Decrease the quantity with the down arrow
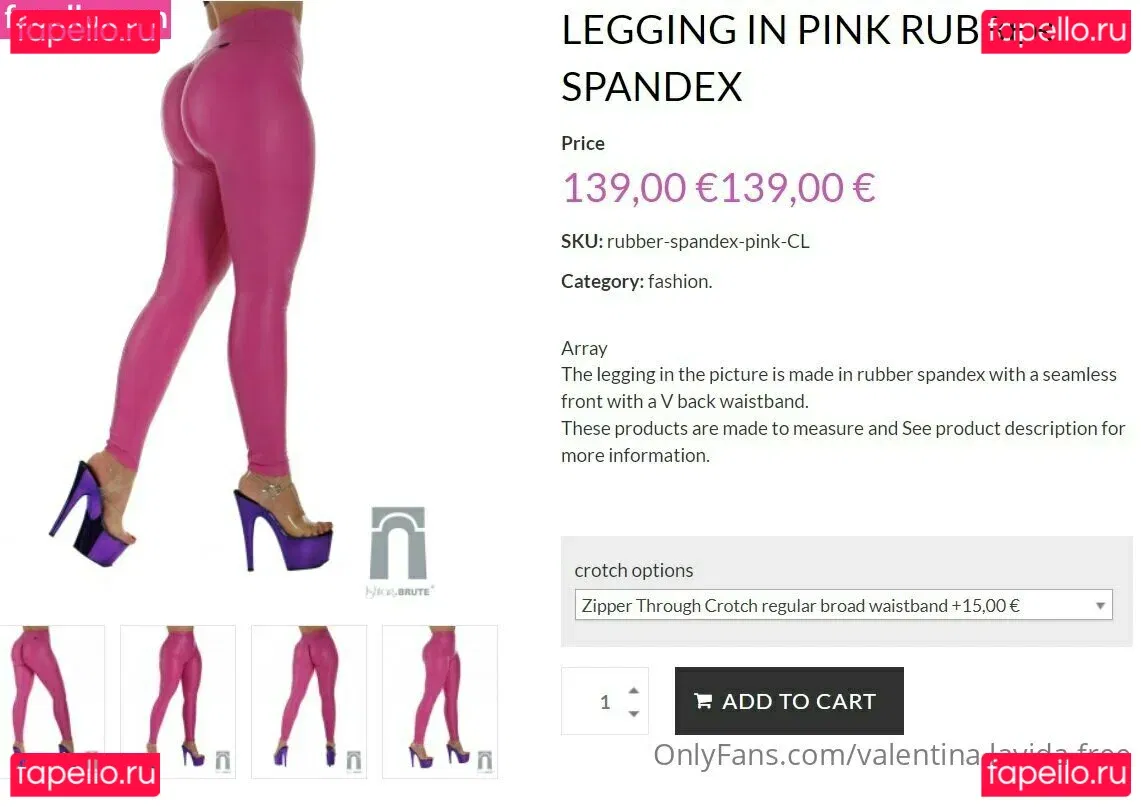 [x=634, y=713]
